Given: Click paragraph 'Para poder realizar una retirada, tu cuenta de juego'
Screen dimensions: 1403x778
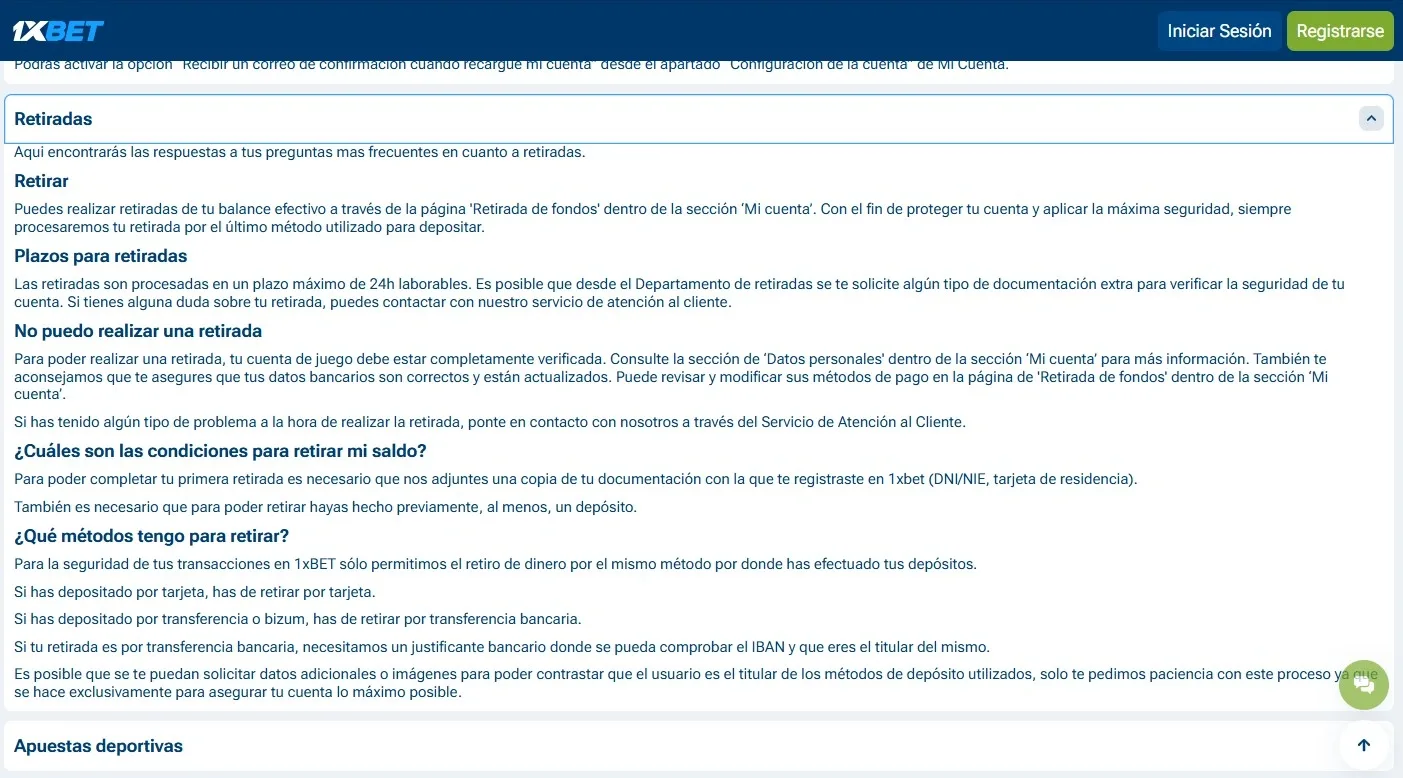Looking at the screenshot, I should pyautogui.click(x=671, y=376).
